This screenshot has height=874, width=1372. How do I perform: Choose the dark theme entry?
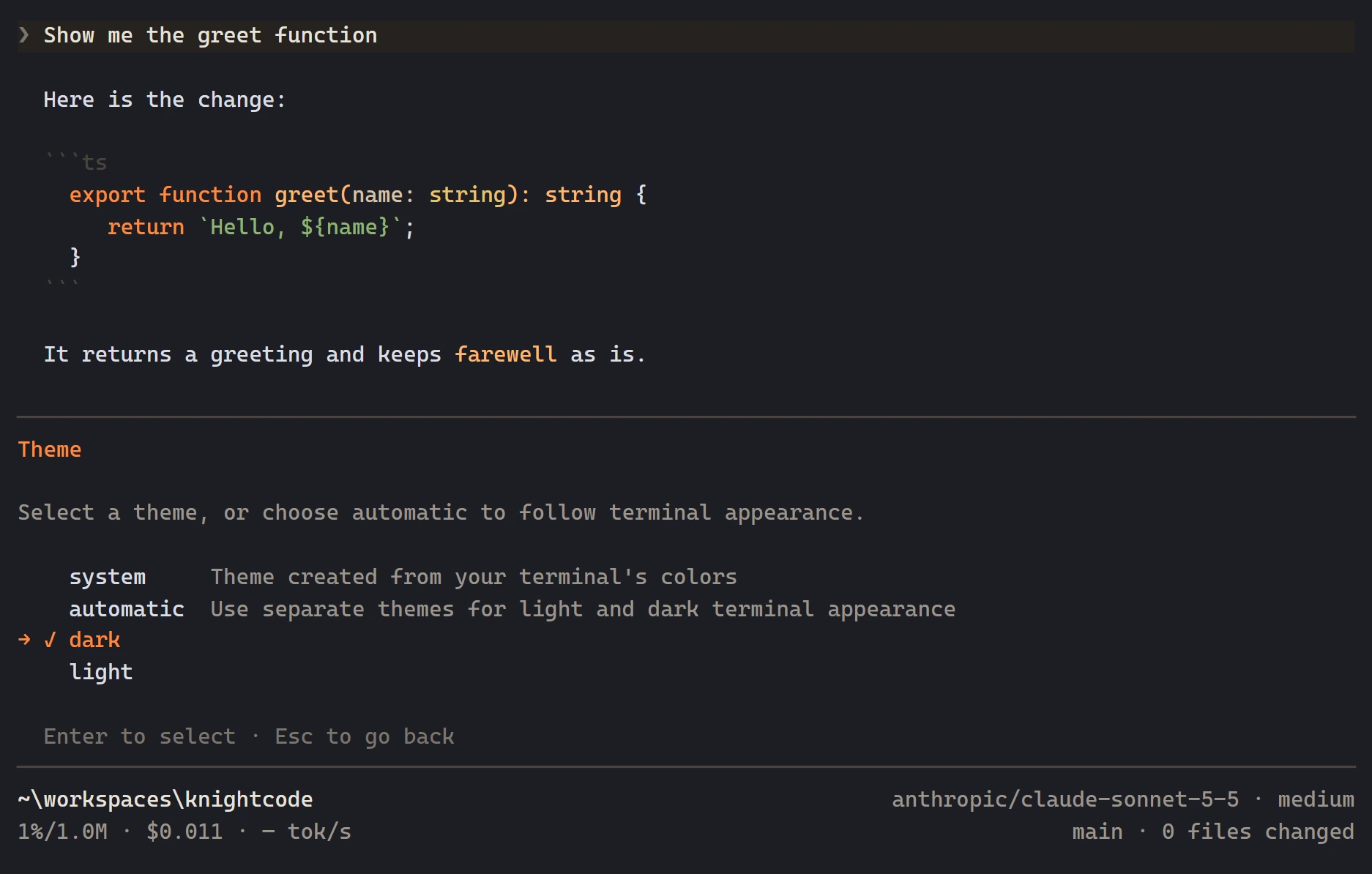click(x=94, y=640)
